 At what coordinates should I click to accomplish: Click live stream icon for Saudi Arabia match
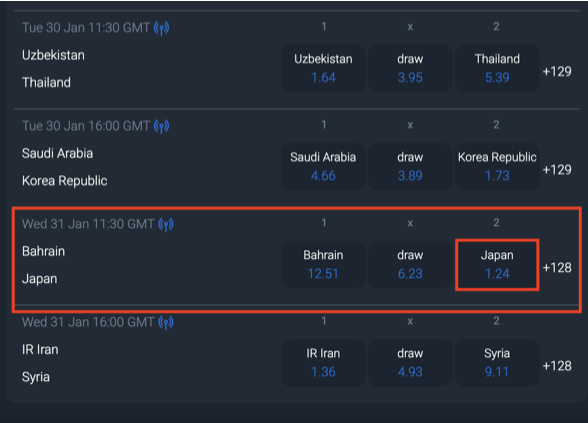click(162, 126)
